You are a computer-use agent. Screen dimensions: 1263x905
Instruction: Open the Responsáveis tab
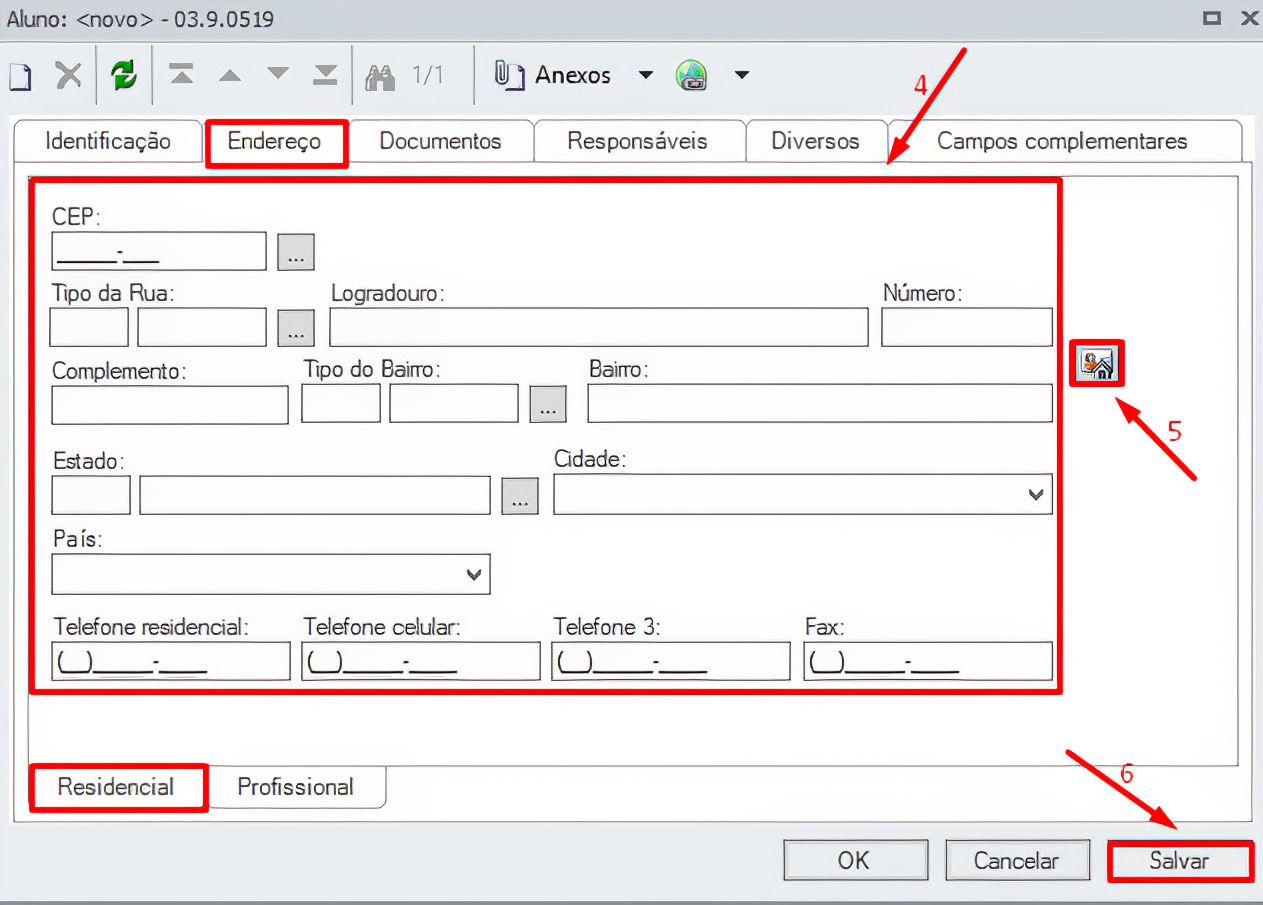click(637, 141)
